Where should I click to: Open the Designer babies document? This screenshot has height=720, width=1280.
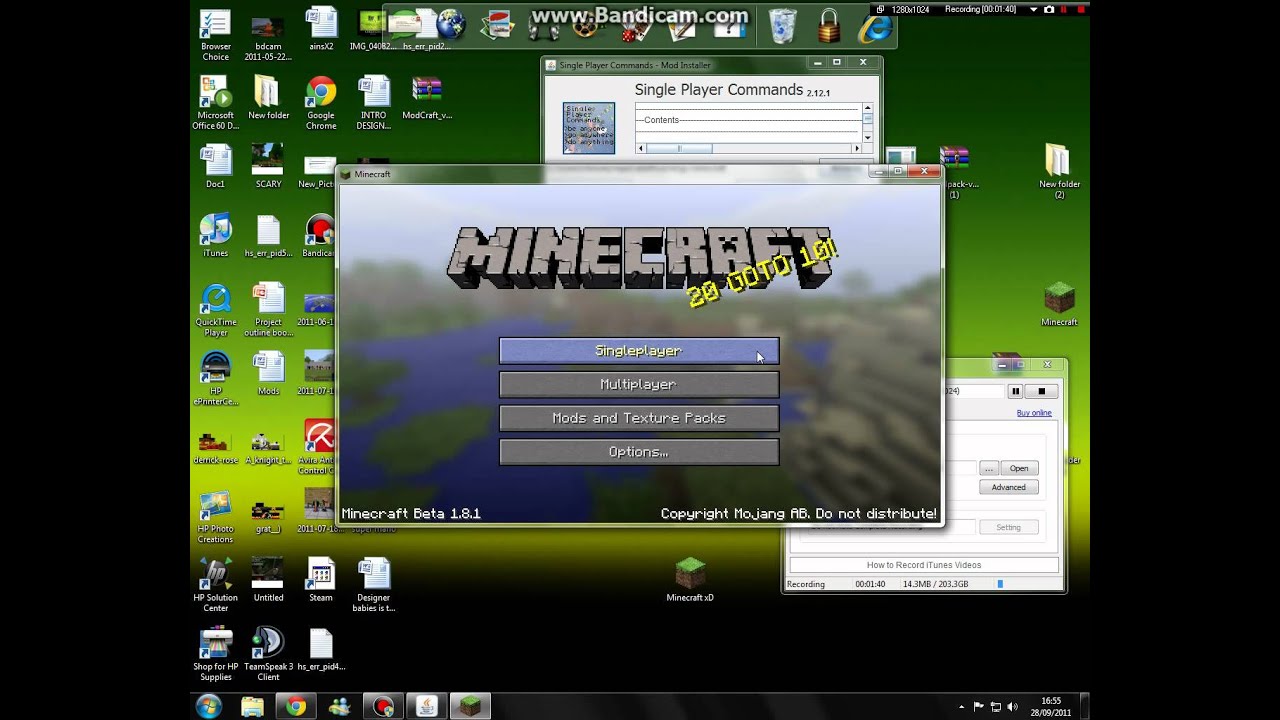(x=374, y=586)
